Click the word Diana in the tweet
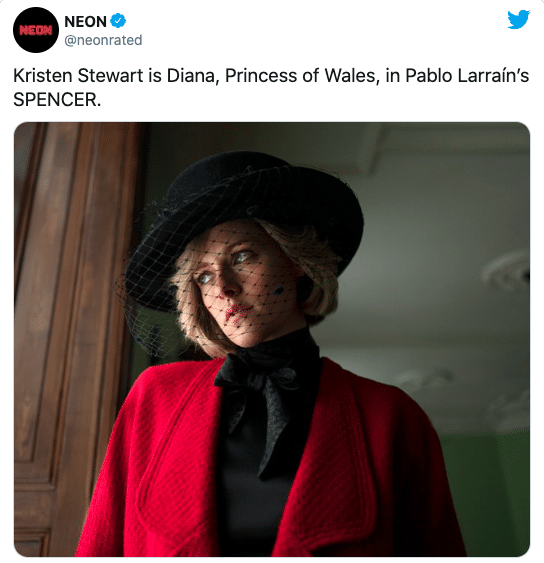This screenshot has width=544, height=563. tap(190, 76)
